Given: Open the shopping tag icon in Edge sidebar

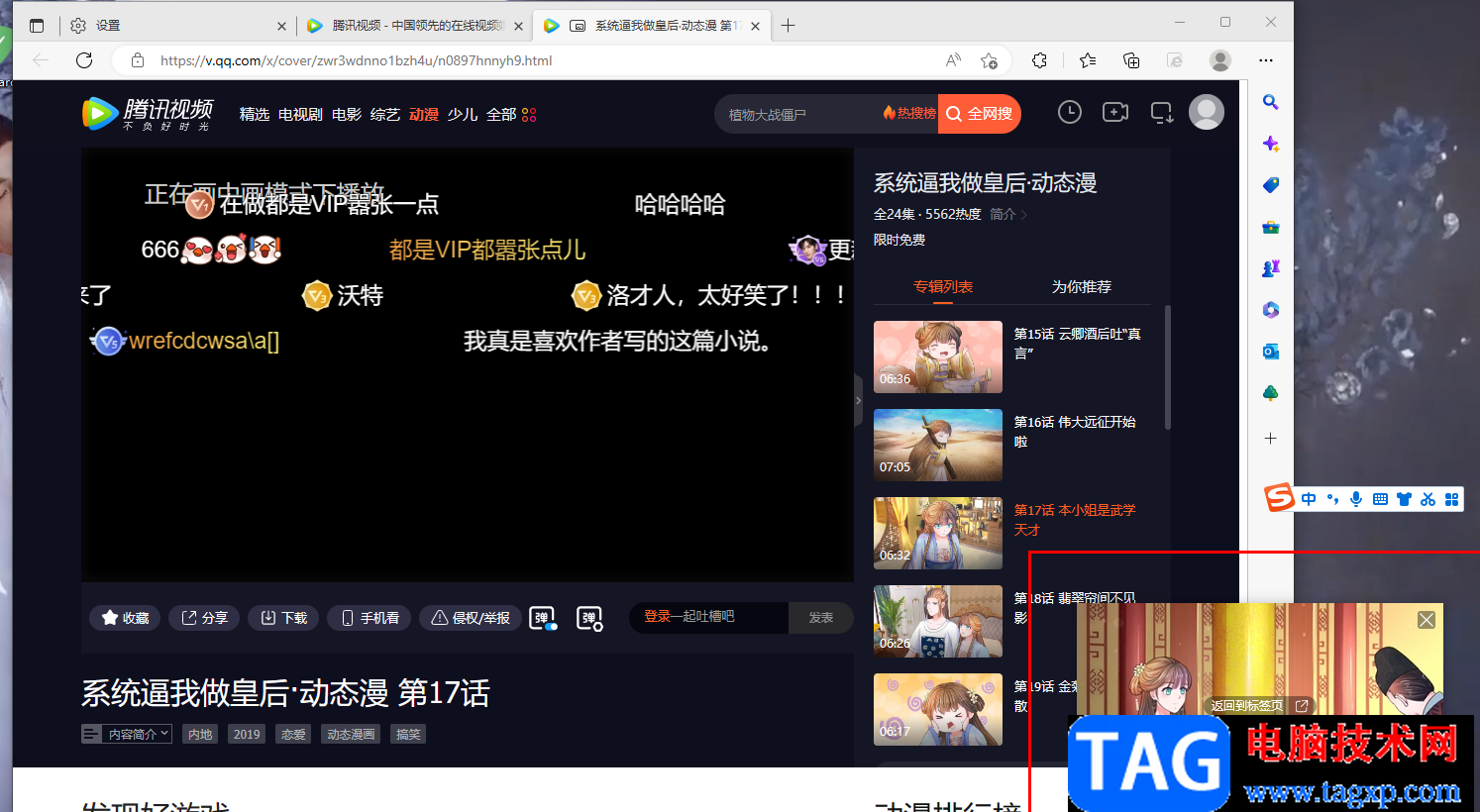Looking at the screenshot, I should [x=1270, y=185].
